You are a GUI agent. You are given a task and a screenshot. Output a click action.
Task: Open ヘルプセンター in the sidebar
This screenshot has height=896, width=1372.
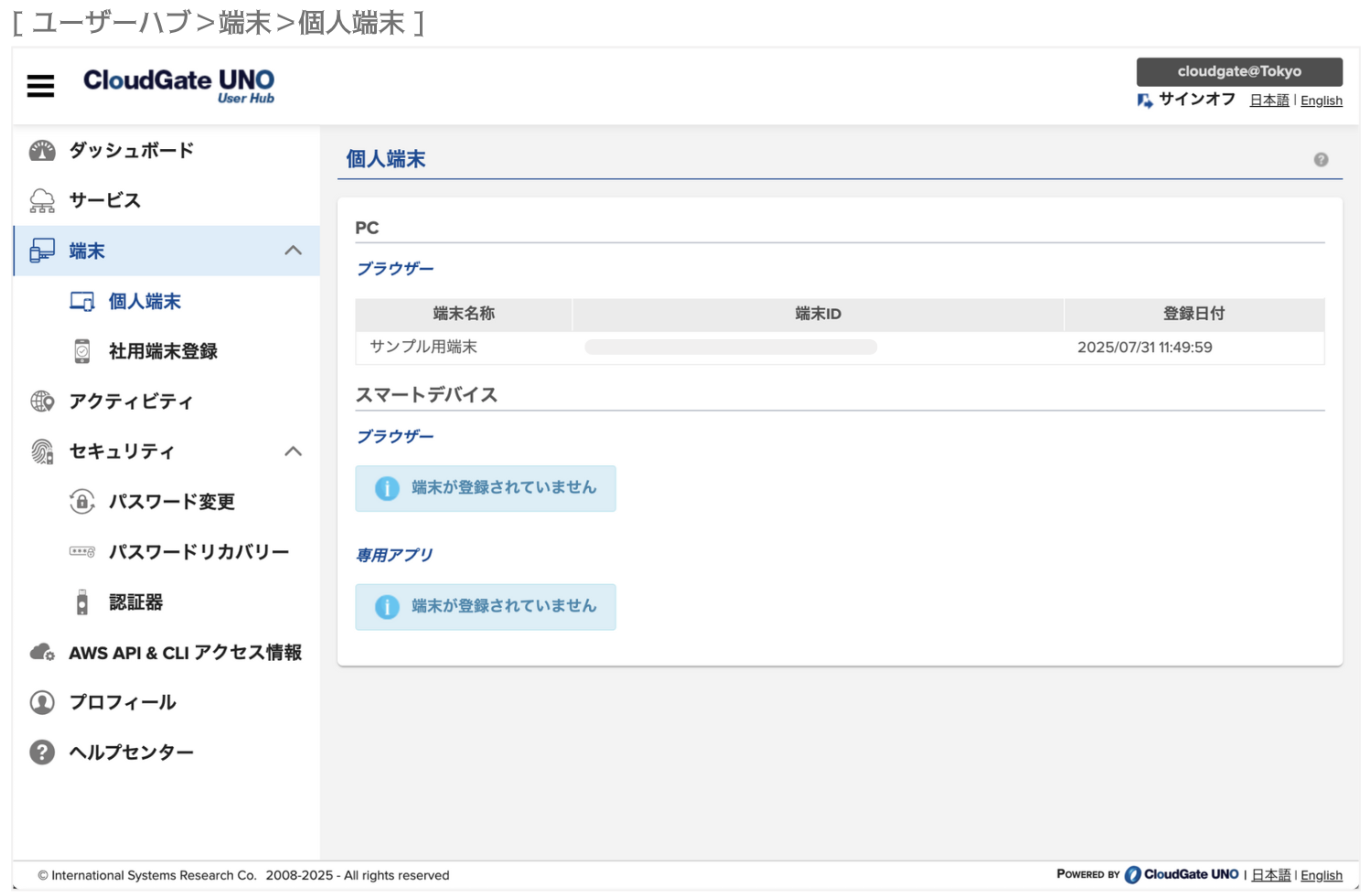click(x=132, y=752)
